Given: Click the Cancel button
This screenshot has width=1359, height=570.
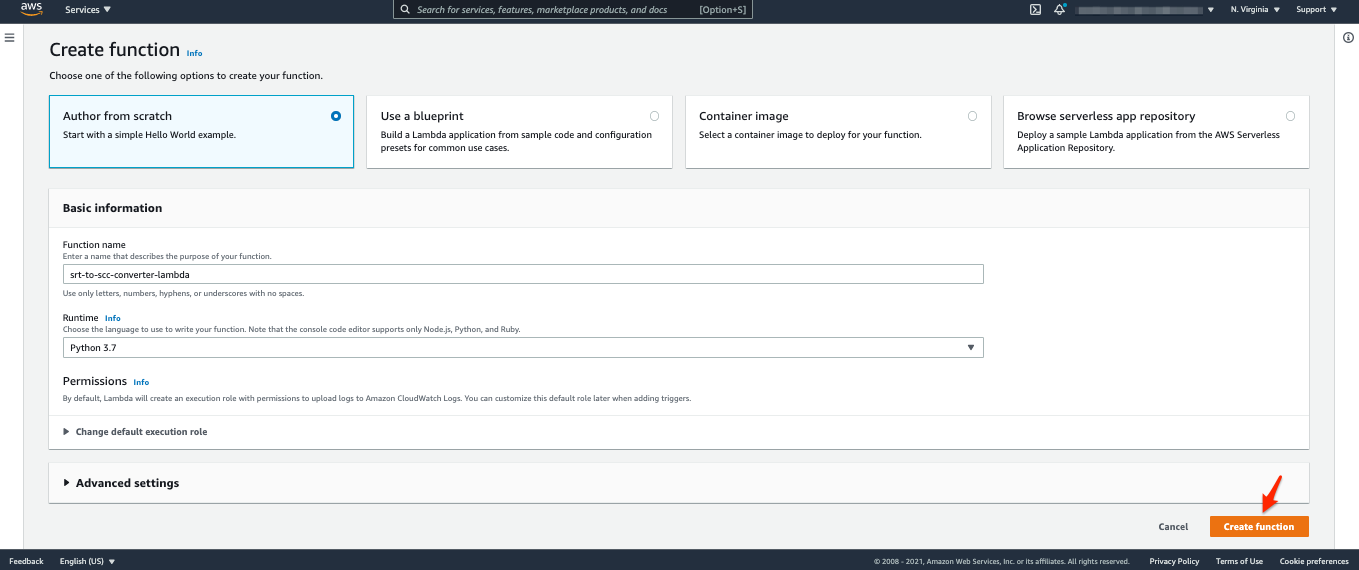Looking at the screenshot, I should tap(1173, 527).
